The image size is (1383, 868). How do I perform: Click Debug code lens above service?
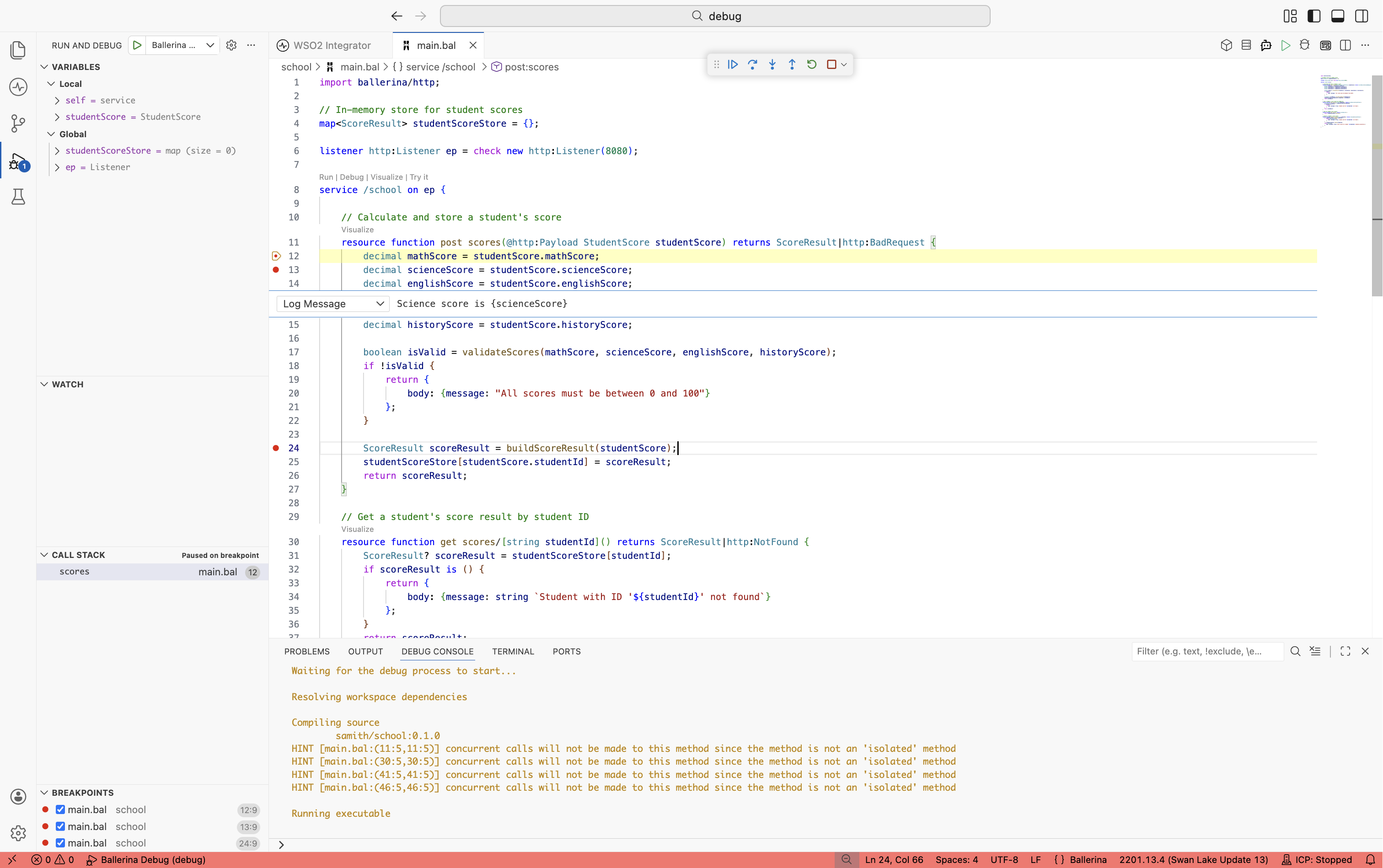[x=351, y=177]
